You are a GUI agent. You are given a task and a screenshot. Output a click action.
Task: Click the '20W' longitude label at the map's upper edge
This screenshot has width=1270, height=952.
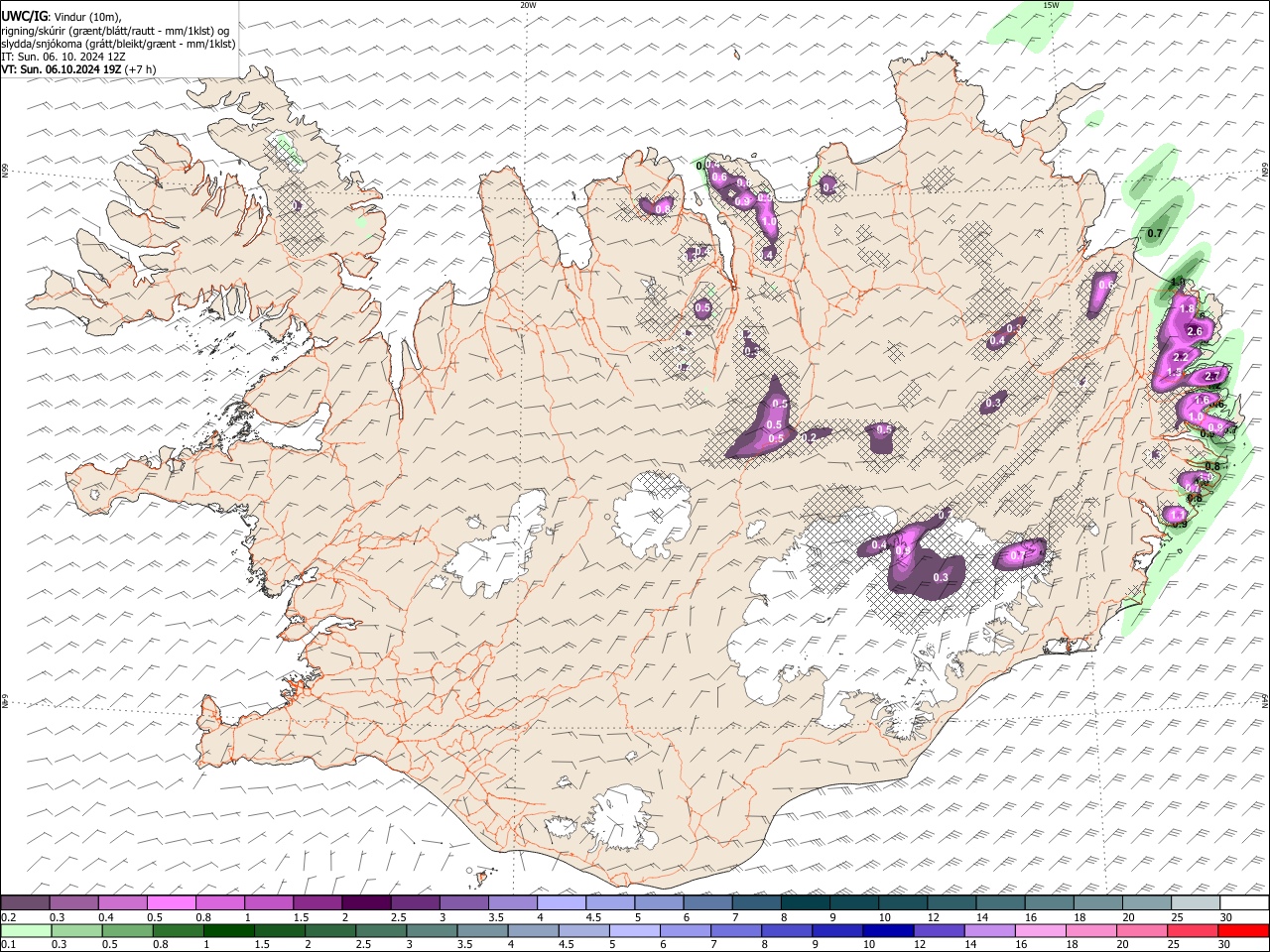[528, 5]
